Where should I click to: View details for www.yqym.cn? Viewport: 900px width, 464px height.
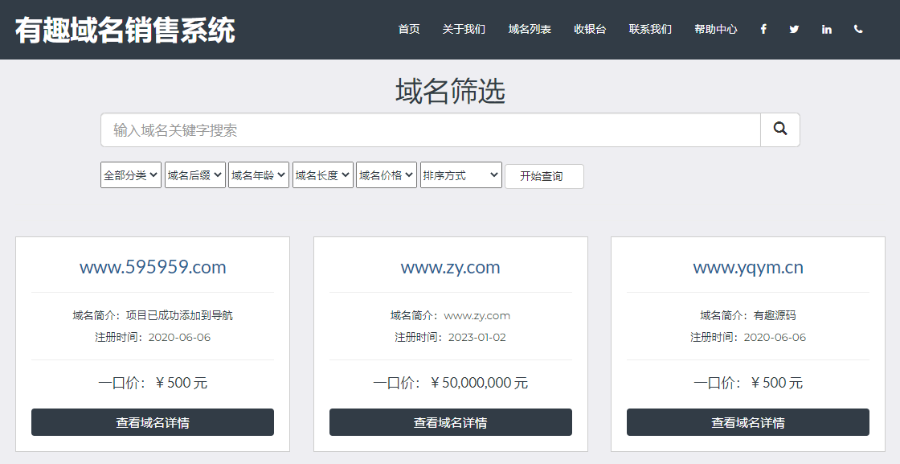click(x=748, y=422)
